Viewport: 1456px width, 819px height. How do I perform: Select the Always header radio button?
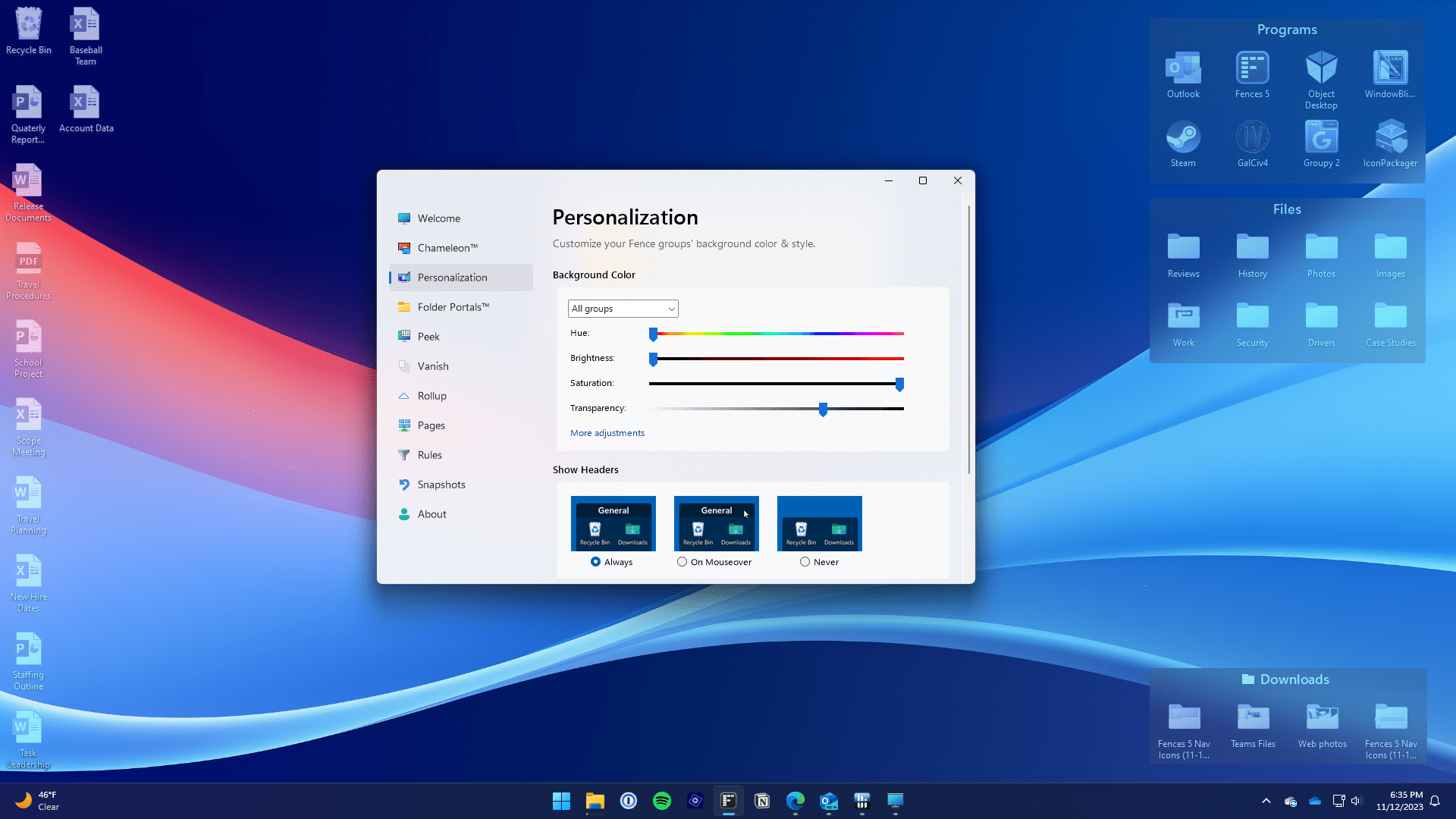(x=595, y=562)
